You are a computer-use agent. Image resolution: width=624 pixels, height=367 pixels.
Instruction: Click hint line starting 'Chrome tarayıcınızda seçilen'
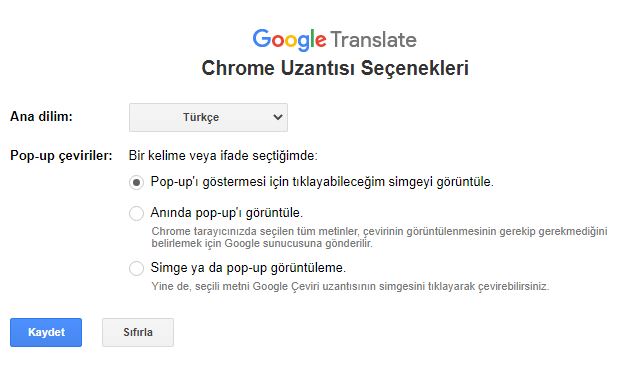pyautogui.click(x=379, y=231)
